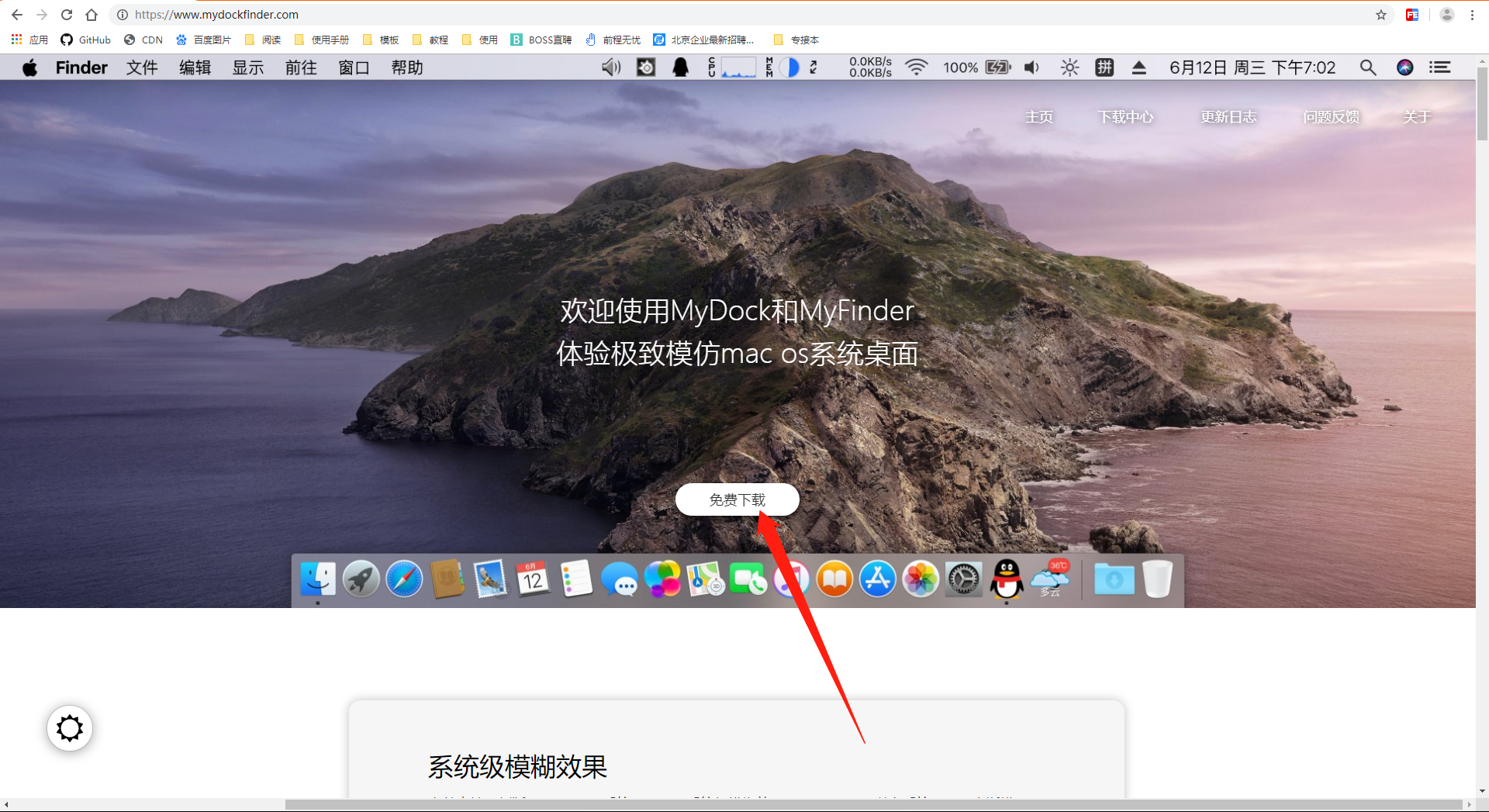Open the 文件 menu

142,67
